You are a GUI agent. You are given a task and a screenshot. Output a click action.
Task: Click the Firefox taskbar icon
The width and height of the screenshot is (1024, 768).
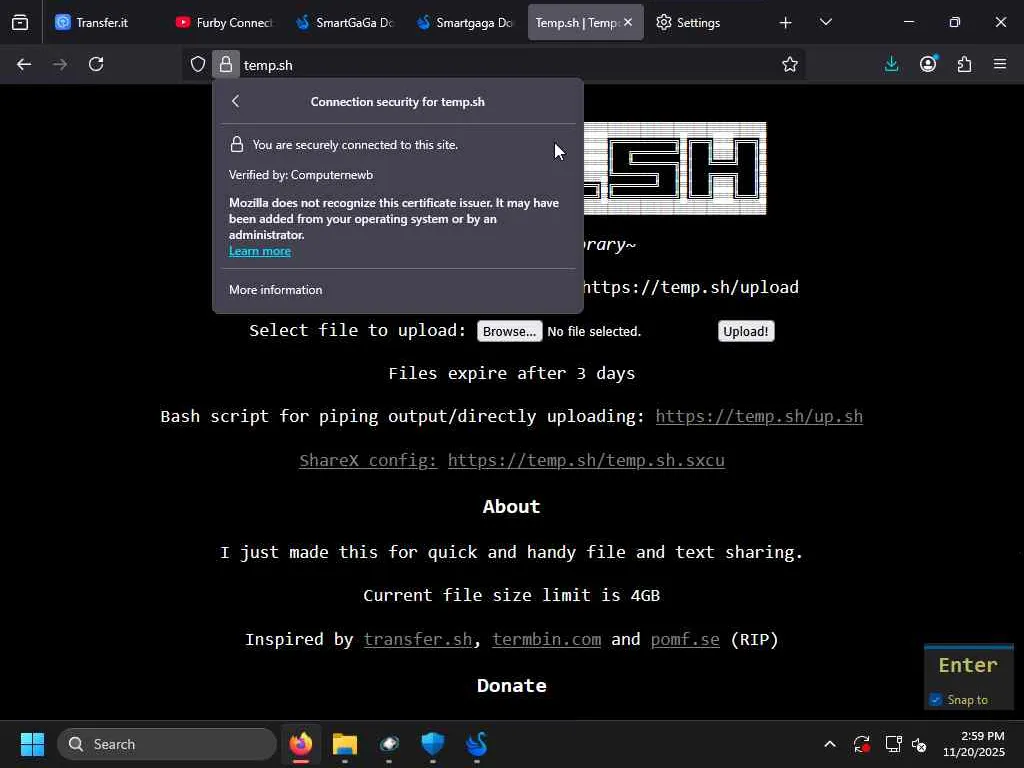click(x=301, y=744)
